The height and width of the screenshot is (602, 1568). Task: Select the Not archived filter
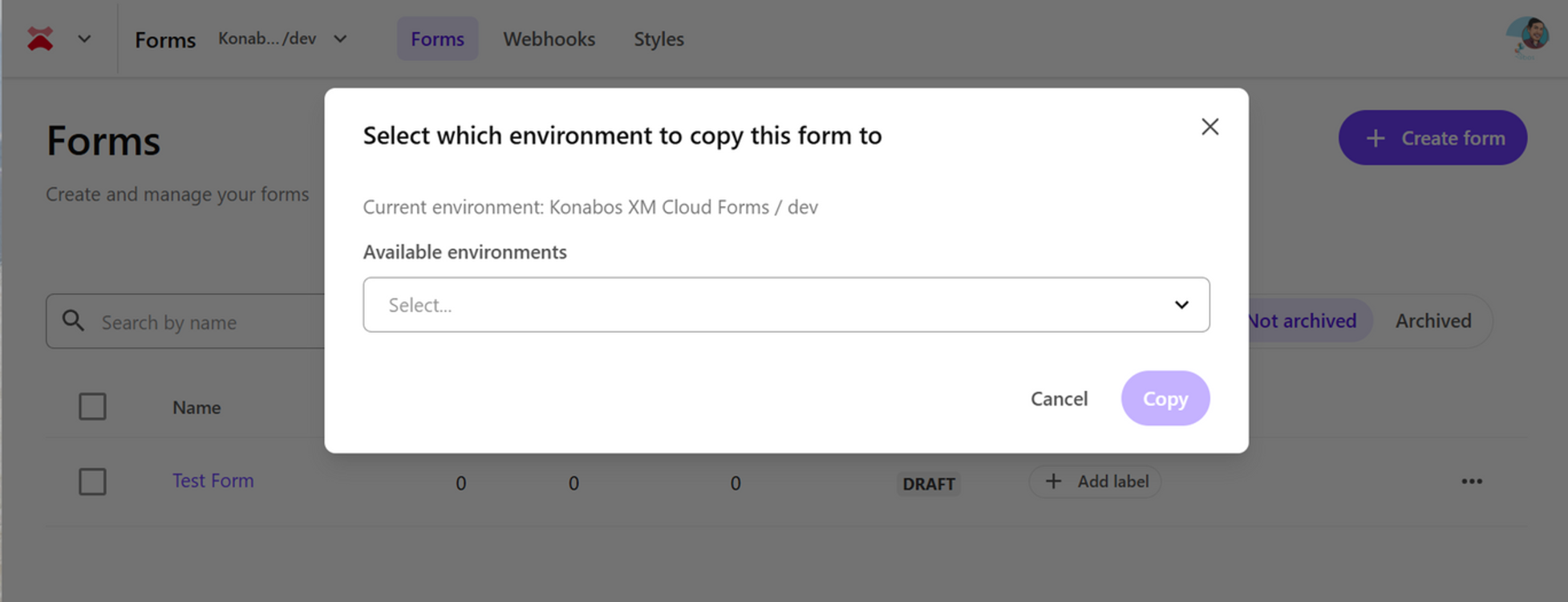1303,321
